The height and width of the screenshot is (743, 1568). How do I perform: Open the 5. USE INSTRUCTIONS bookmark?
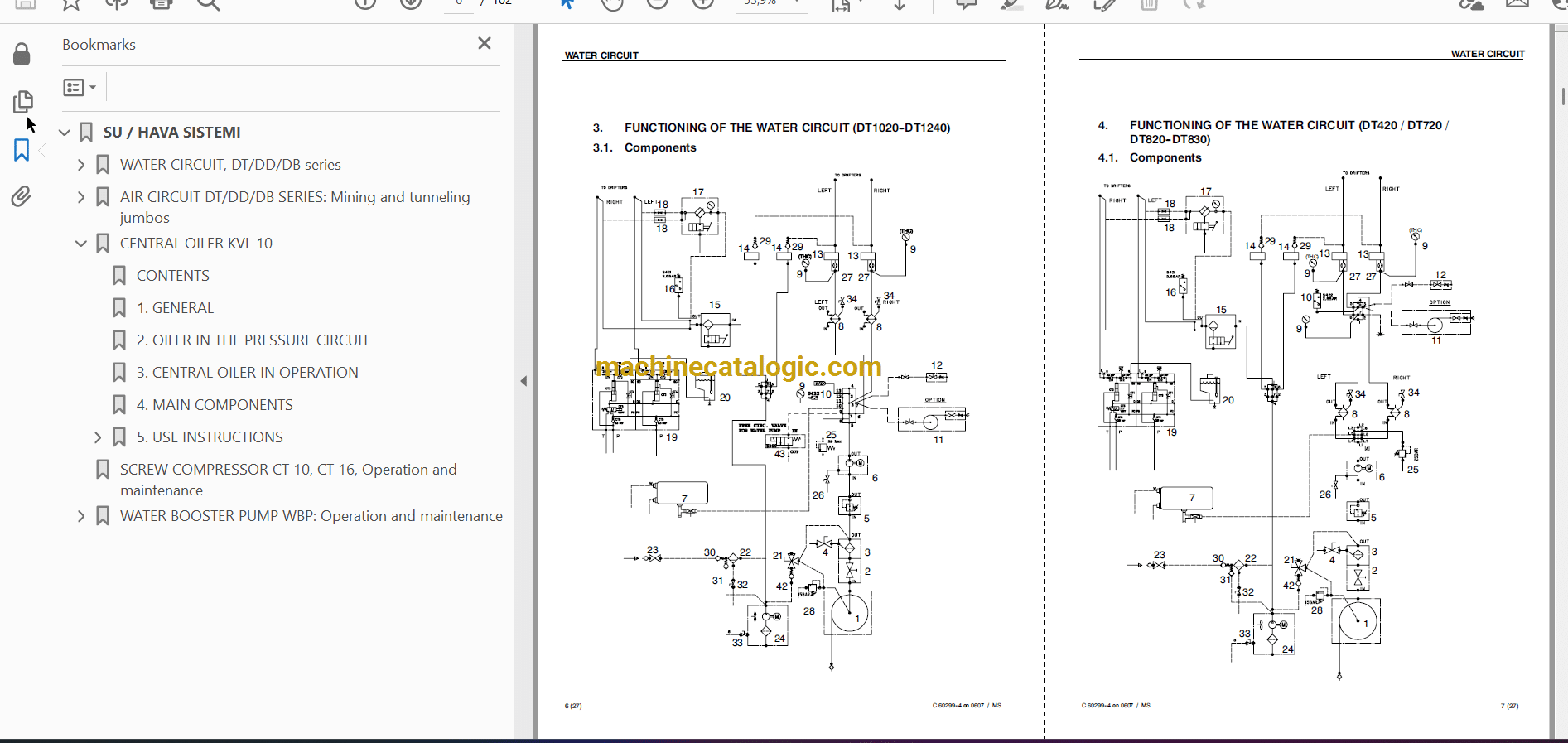210,437
